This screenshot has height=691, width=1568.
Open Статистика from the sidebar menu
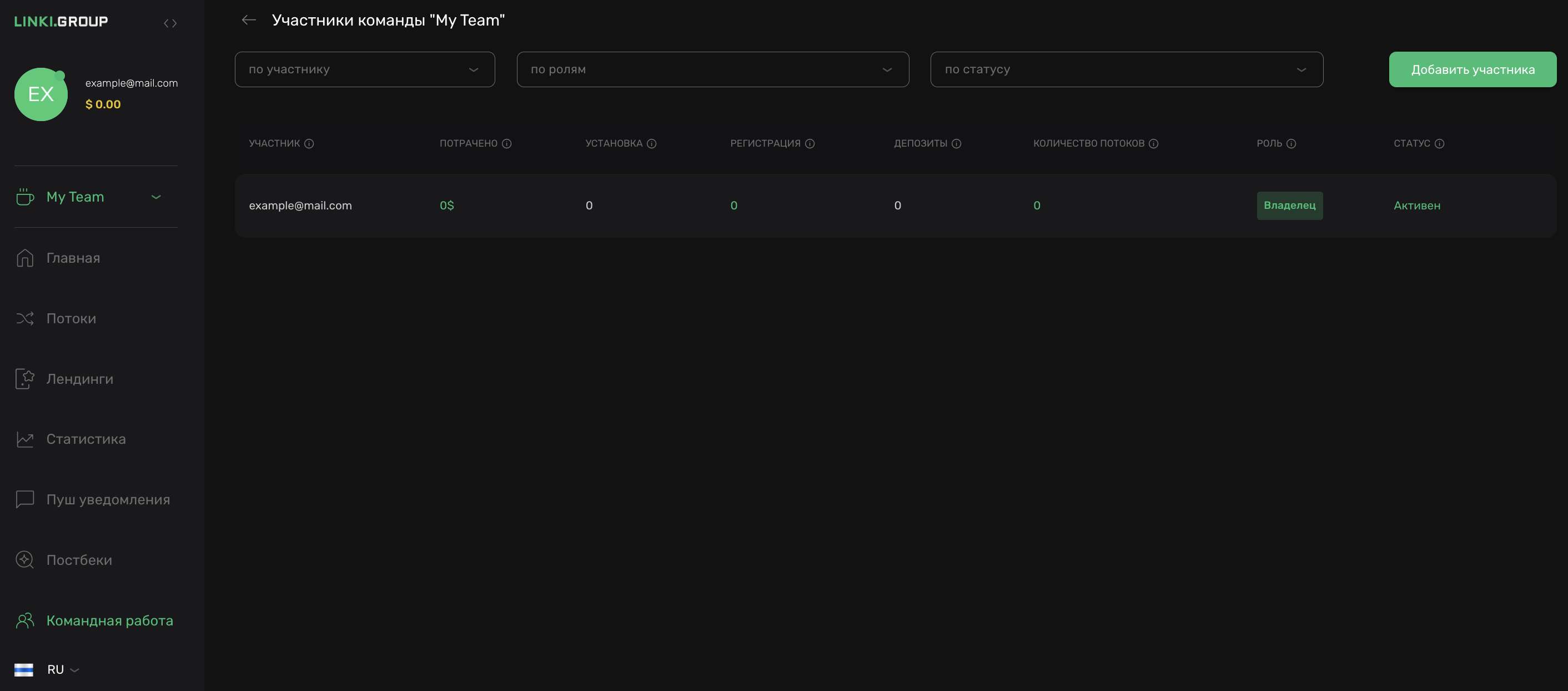click(x=86, y=439)
